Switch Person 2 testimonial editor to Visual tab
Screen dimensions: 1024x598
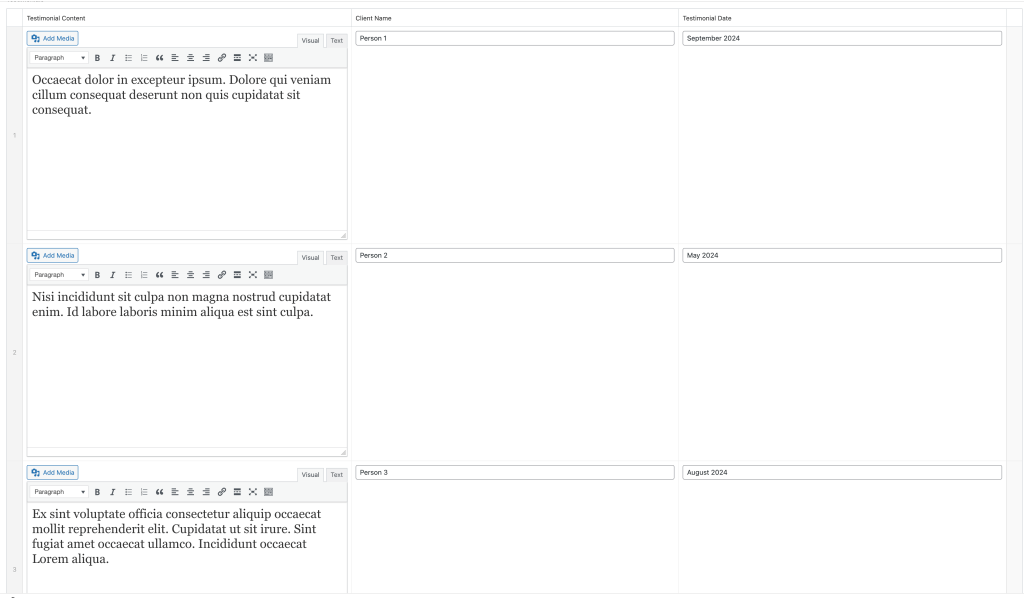coord(310,258)
